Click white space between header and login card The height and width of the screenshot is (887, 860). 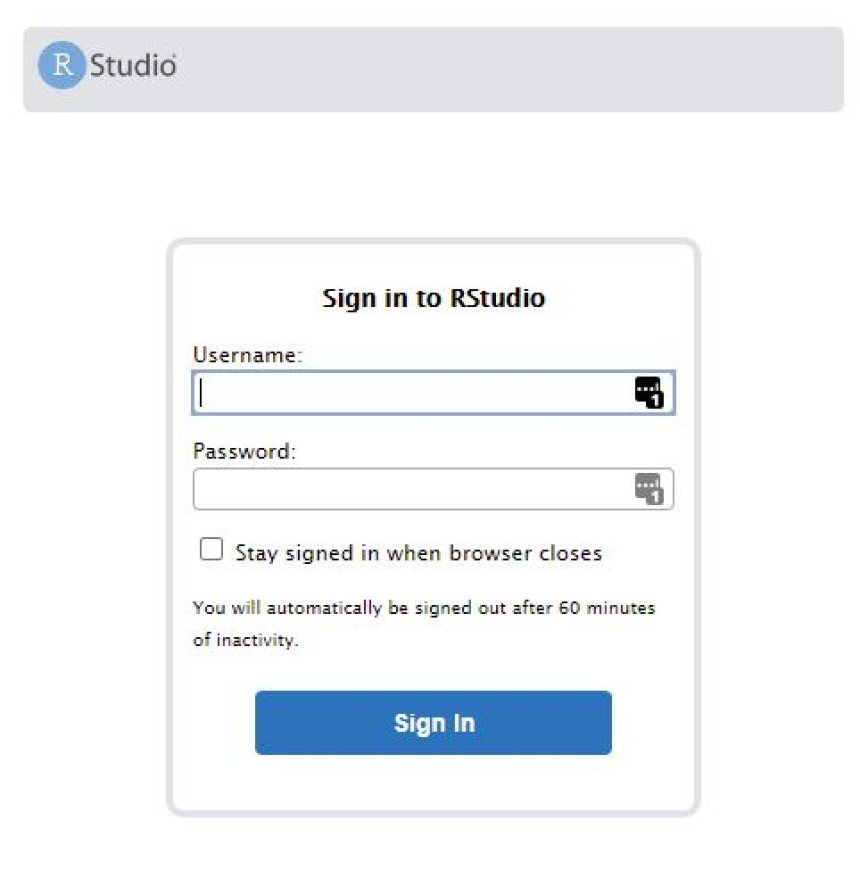430,175
